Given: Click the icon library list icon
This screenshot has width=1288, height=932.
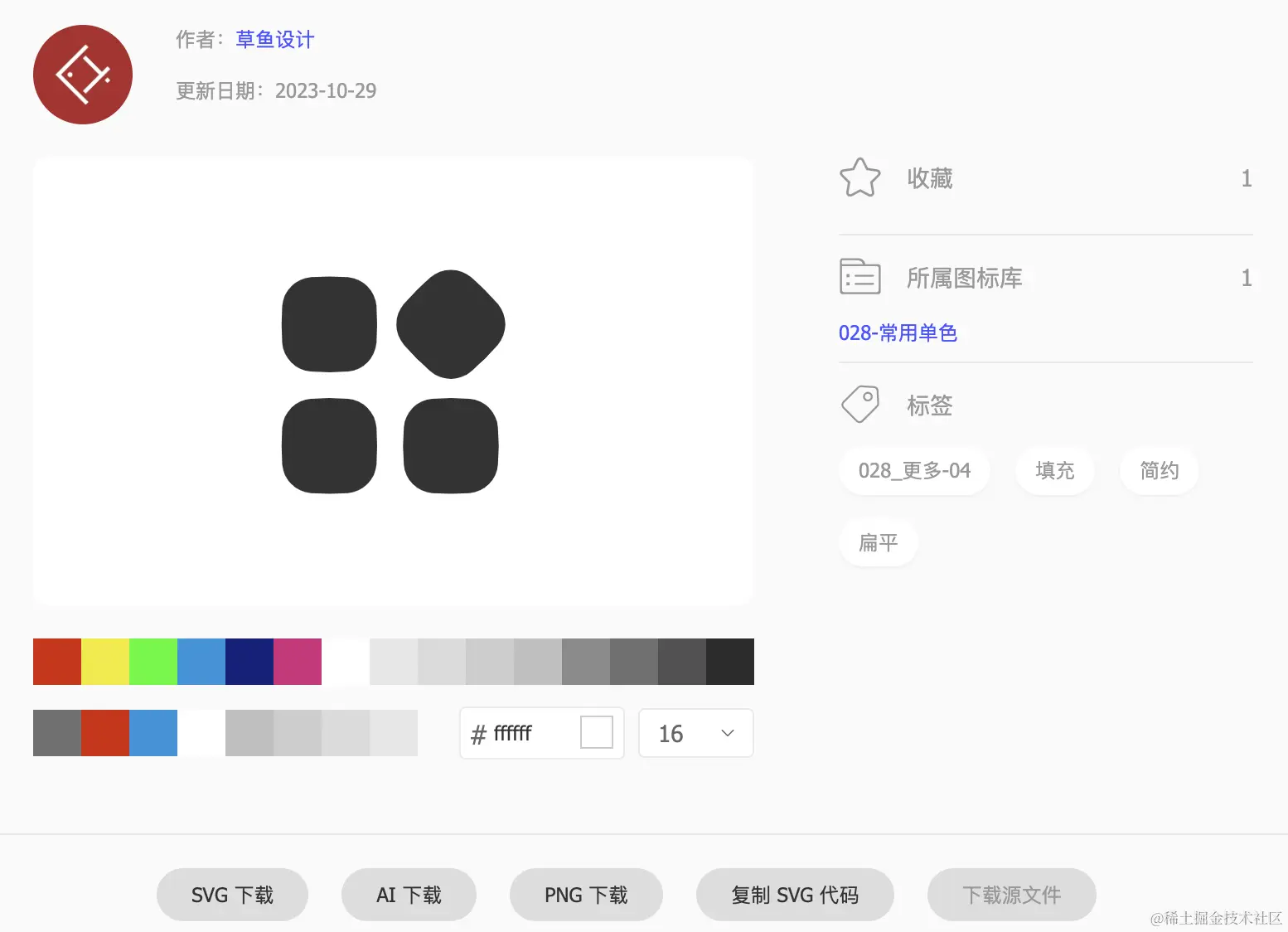Looking at the screenshot, I should (x=860, y=278).
